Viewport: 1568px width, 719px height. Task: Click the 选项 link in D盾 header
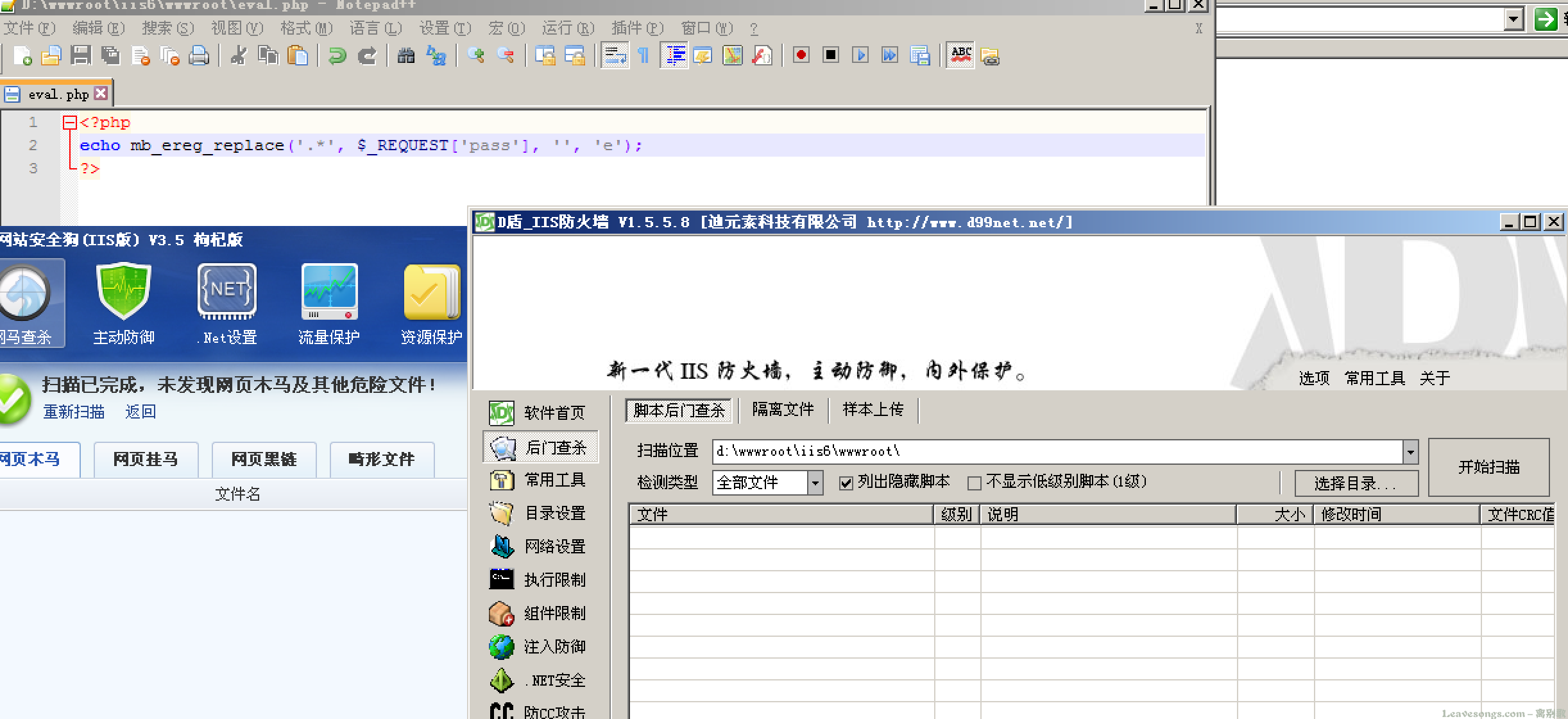(1314, 379)
